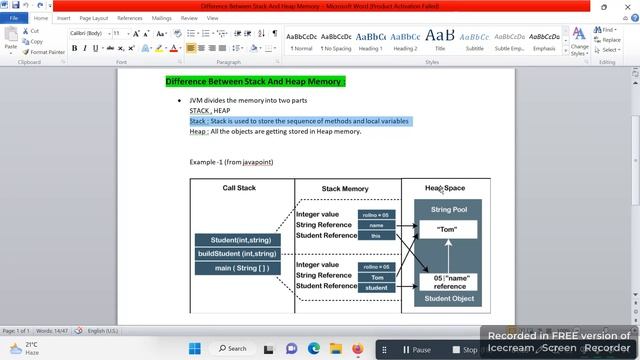Open Teams Chat from taskbar

click(x=291, y=349)
